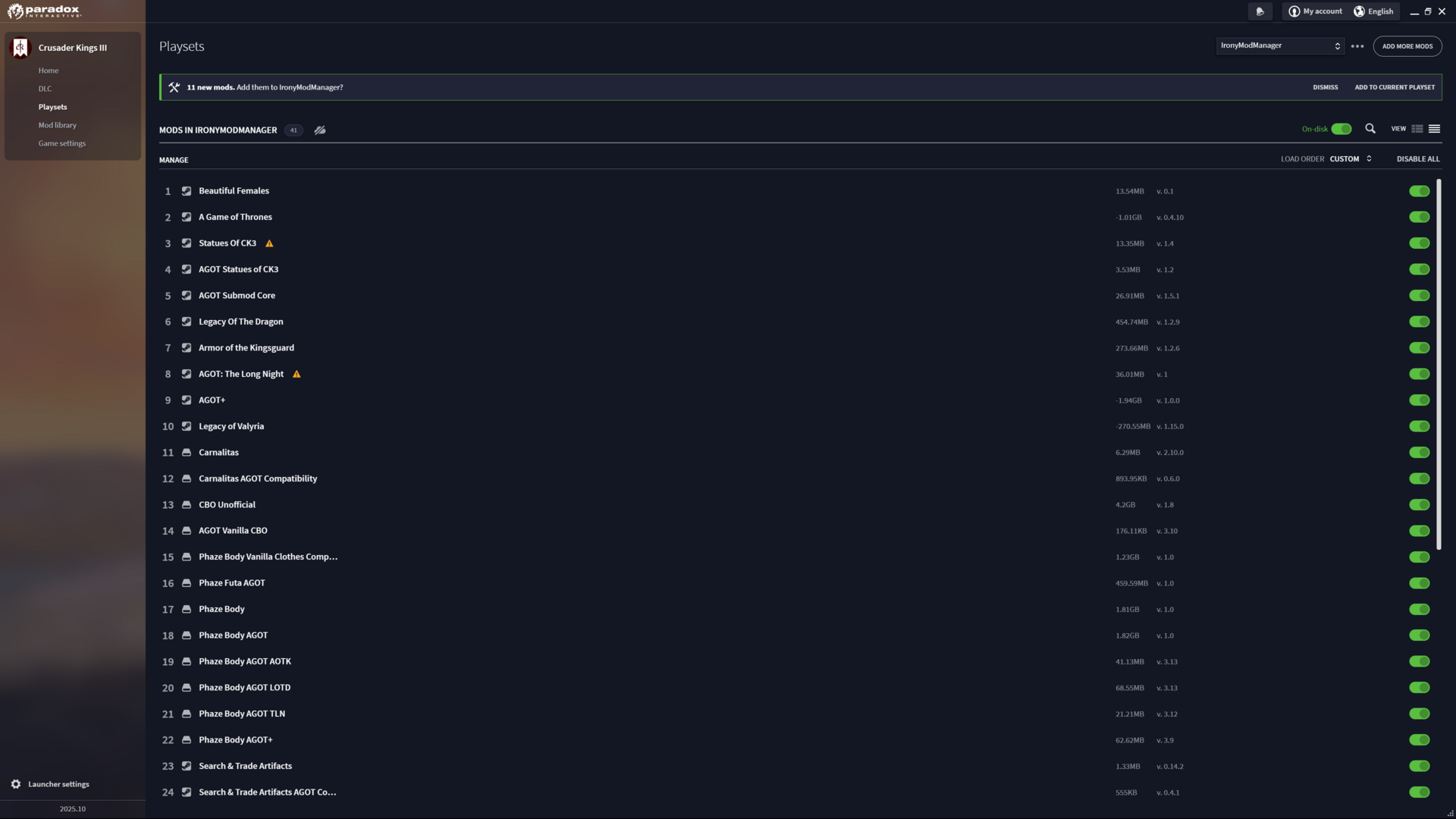Click local mod icon for CBO Unofficial

click(x=187, y=505)
